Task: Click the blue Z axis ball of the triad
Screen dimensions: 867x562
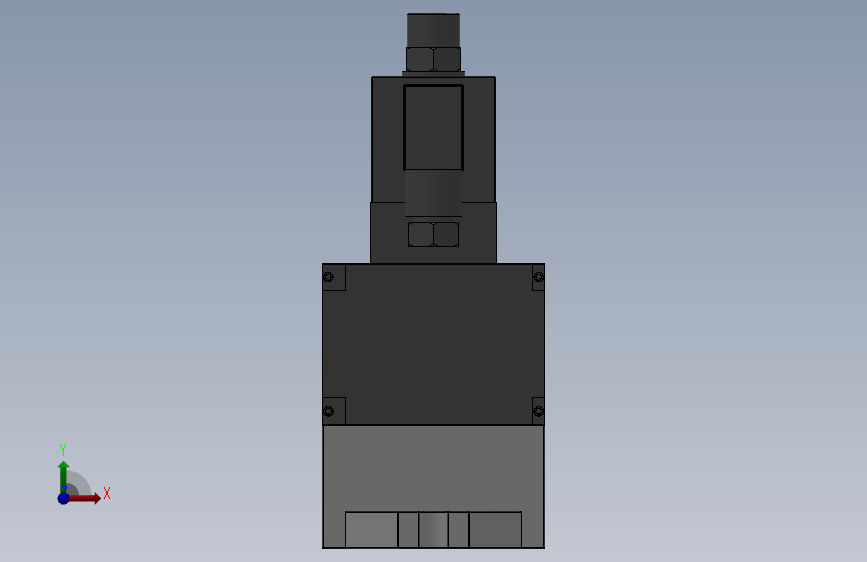Action: [x=64, y=498]
